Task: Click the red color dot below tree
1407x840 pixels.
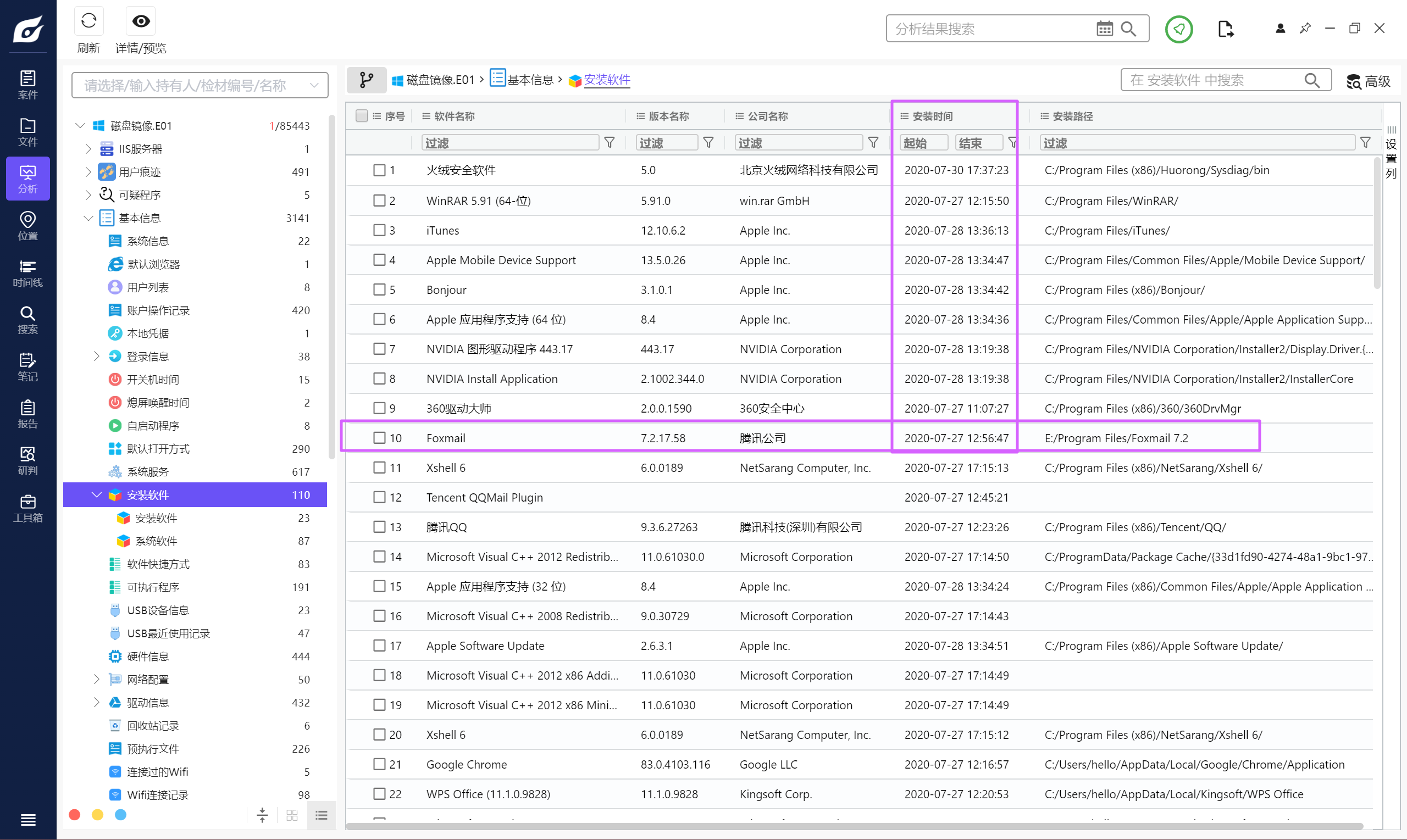Action: 74,815
